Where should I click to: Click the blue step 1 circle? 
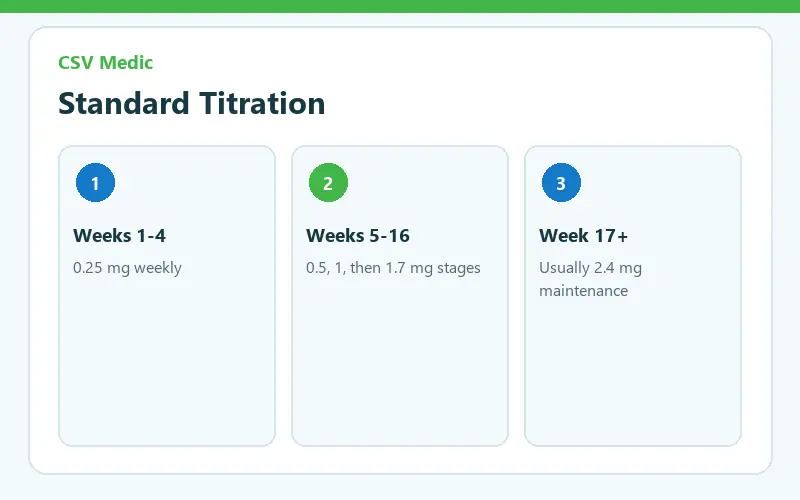click(95, 183)
